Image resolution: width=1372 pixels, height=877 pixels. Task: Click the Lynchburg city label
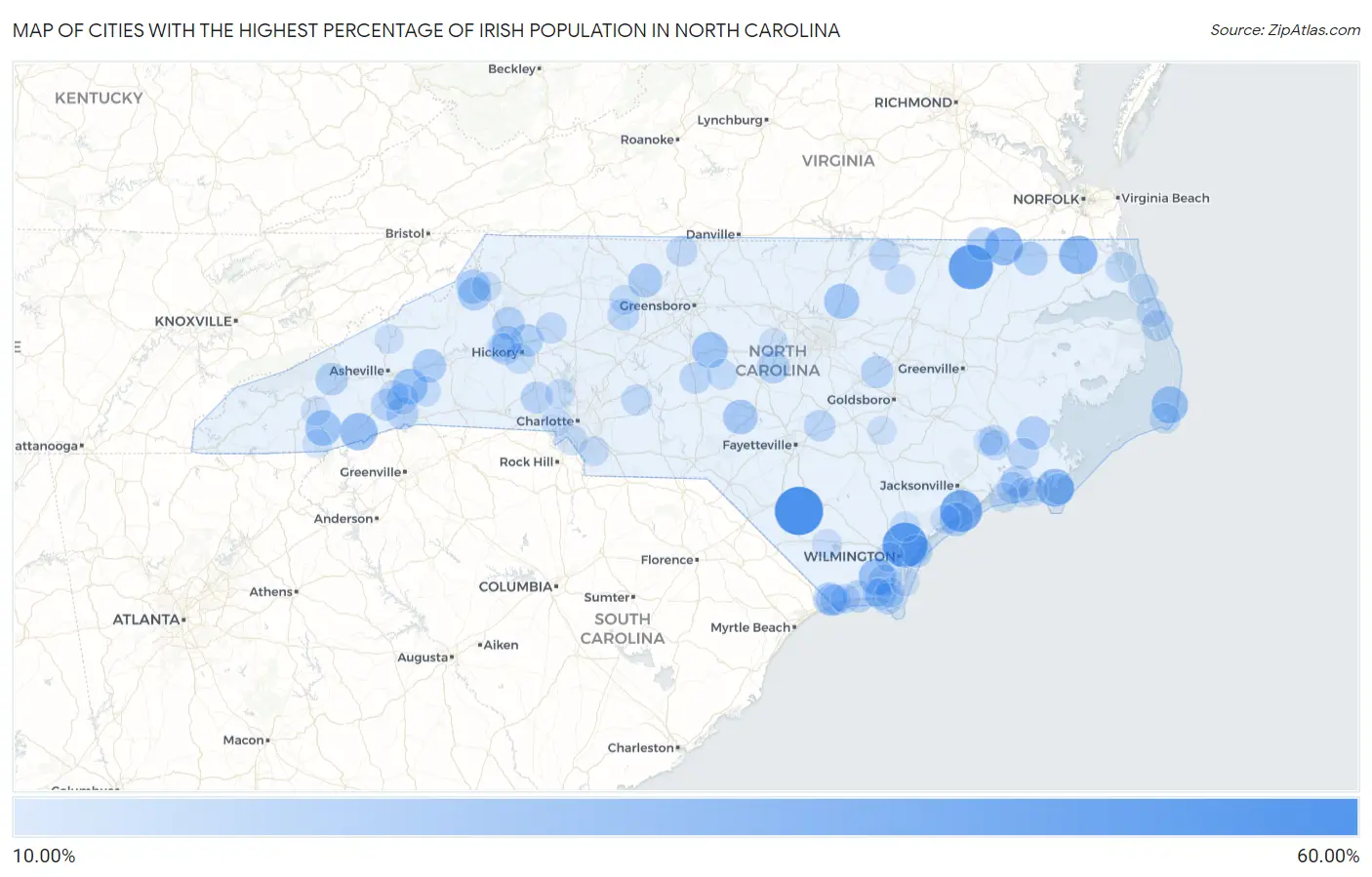coord(730,120)
